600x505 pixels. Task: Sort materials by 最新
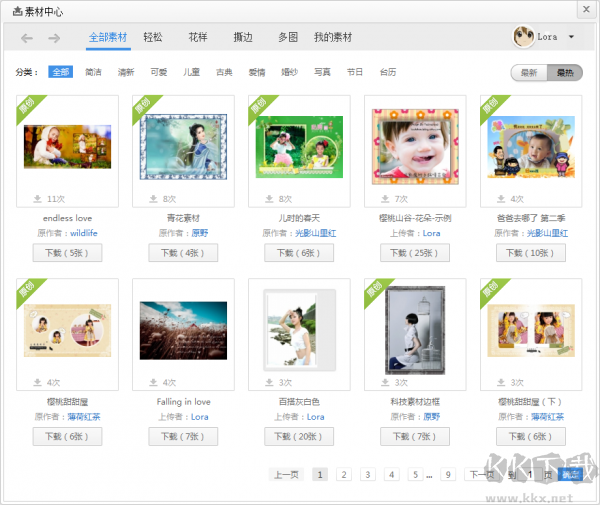(x=529, y=73)
